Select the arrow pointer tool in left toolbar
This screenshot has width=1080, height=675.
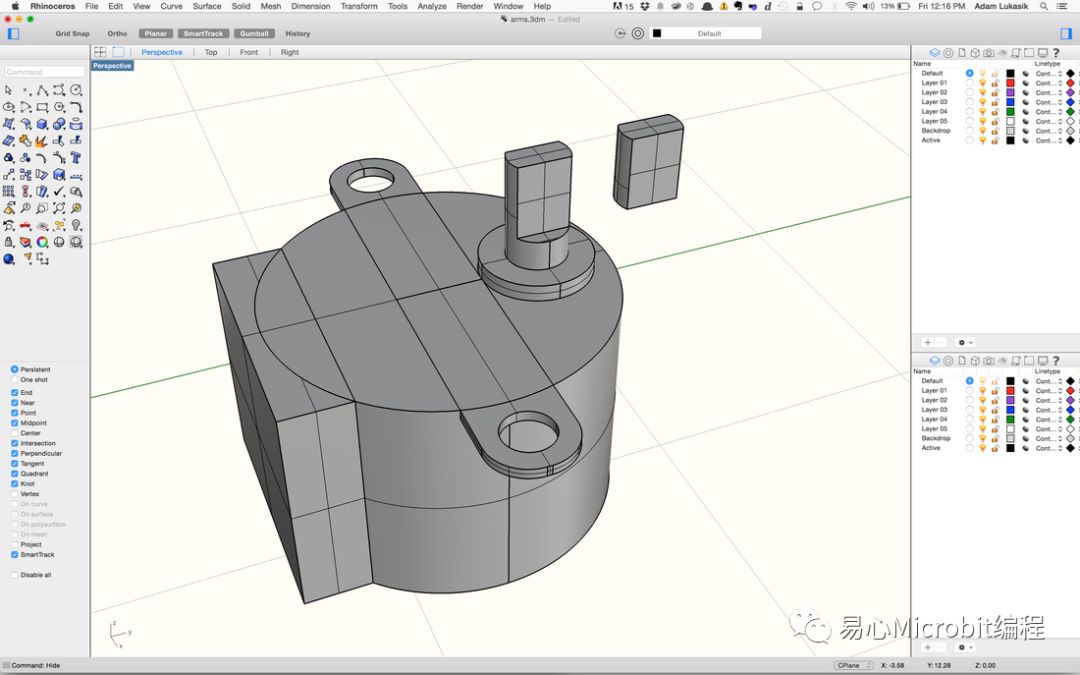9,90
